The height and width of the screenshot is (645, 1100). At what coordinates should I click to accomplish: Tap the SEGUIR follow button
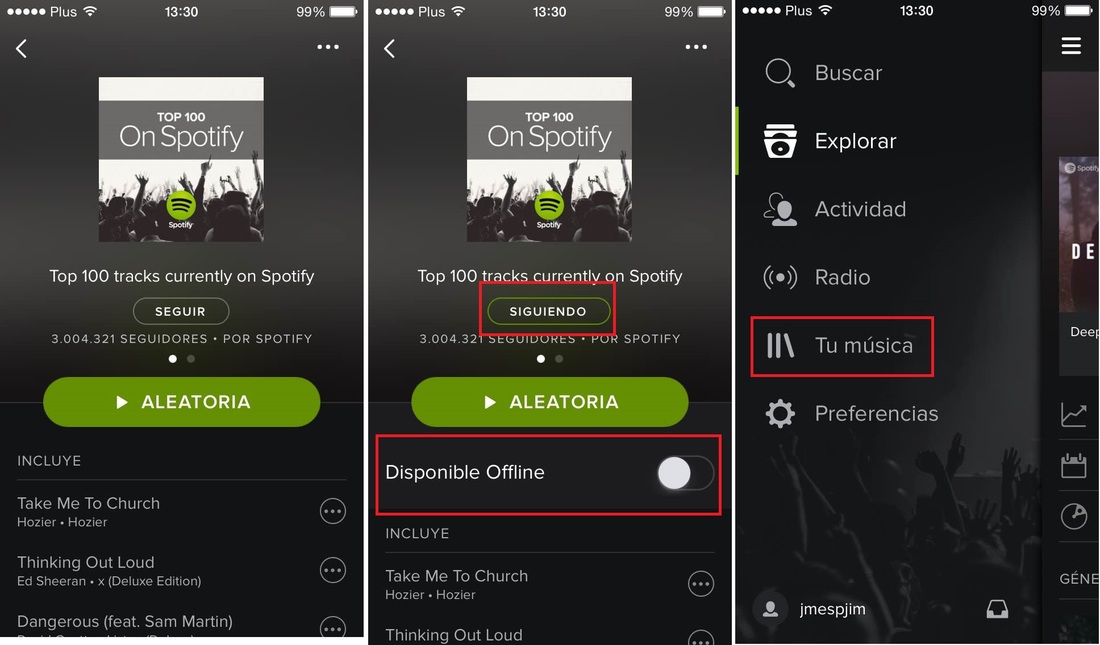point(181,311)
